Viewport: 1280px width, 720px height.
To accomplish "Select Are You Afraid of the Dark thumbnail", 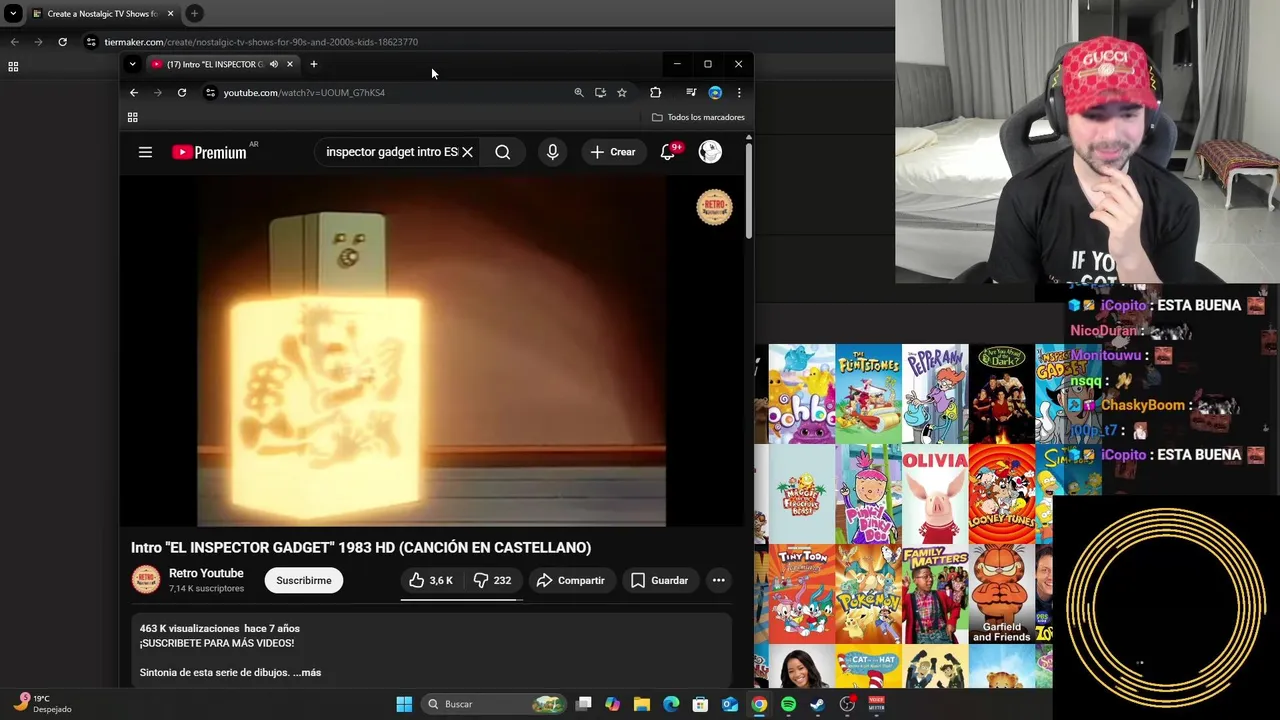I will coord(1001,394).
